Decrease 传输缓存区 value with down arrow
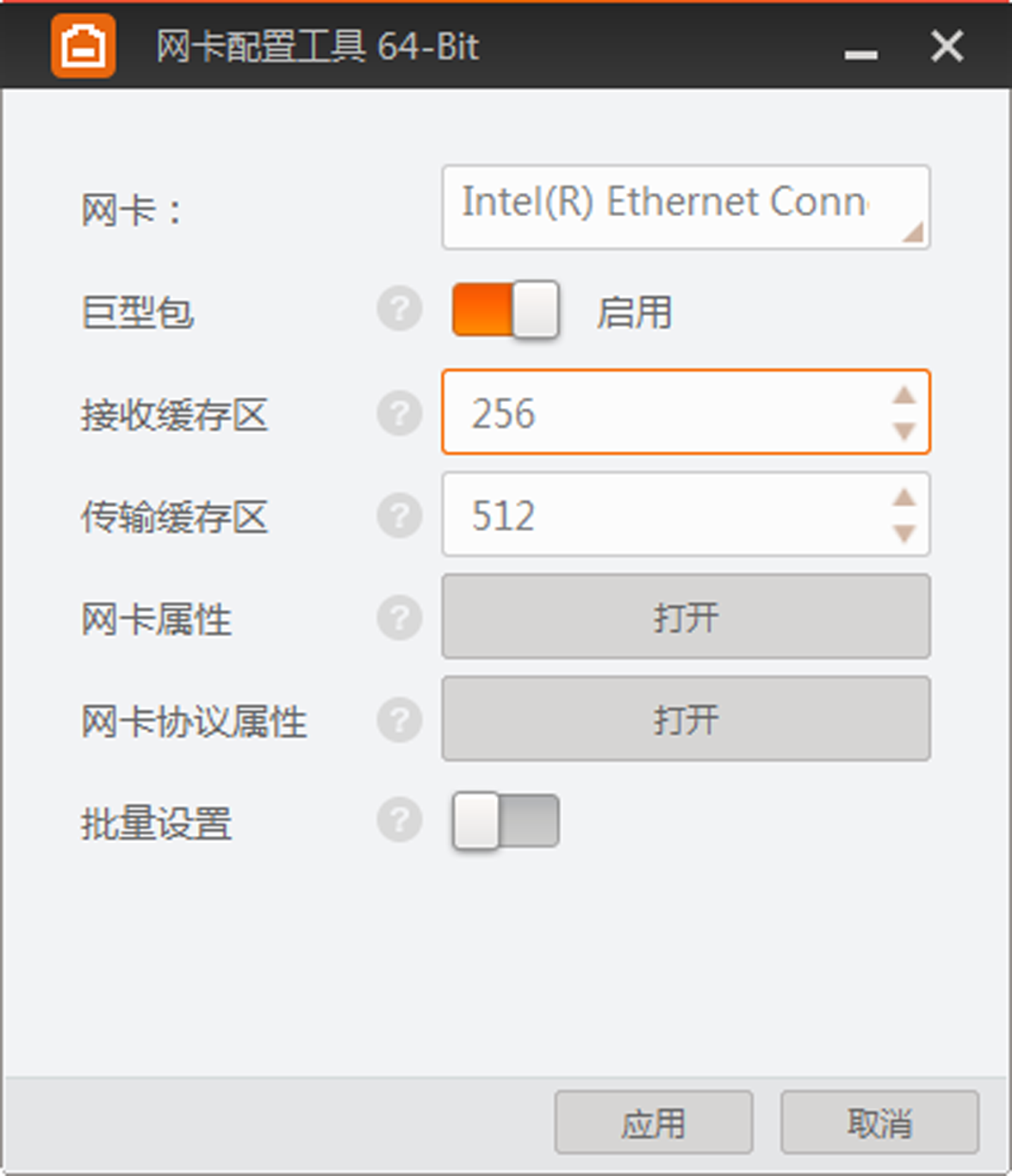Screen dimensions: 1012x1176 point(903,534)
